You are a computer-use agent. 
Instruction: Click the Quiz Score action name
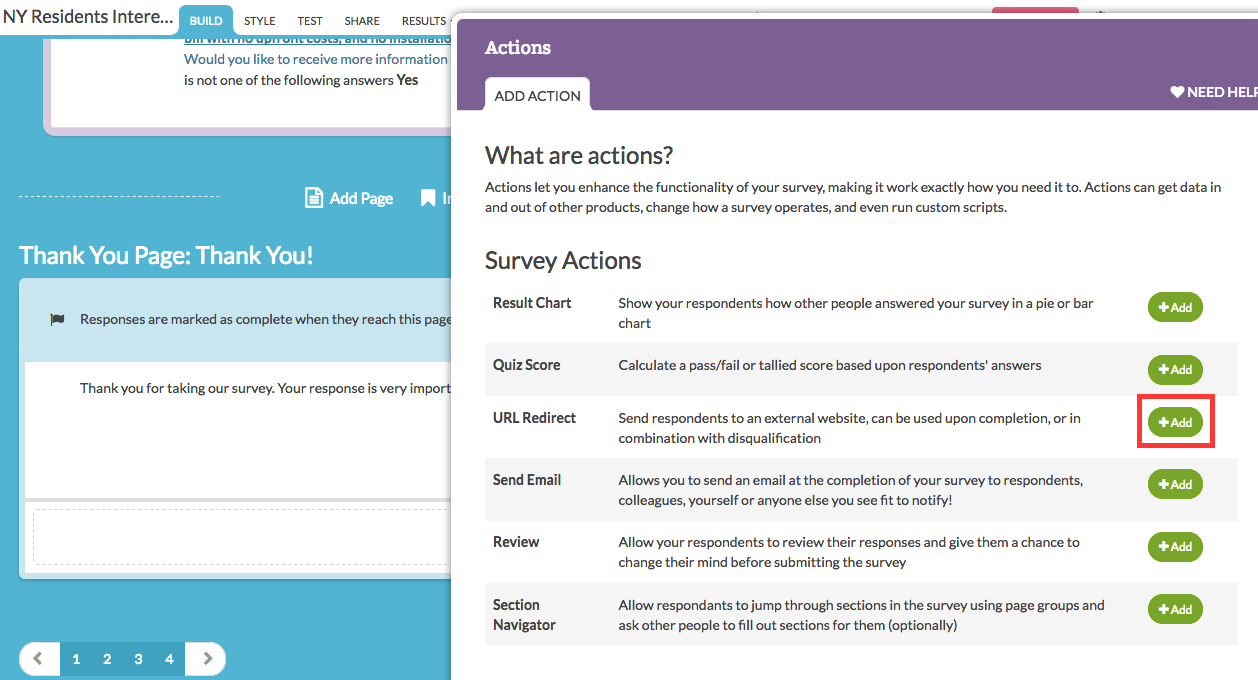(526, 365)
